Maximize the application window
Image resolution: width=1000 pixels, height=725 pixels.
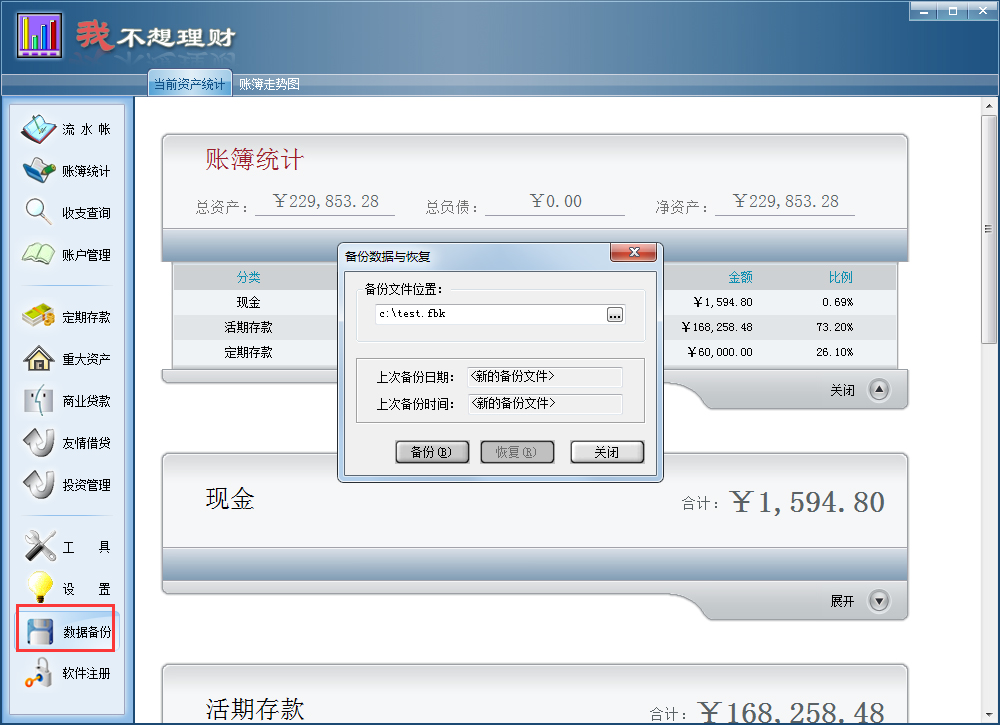tap(953, 11)
